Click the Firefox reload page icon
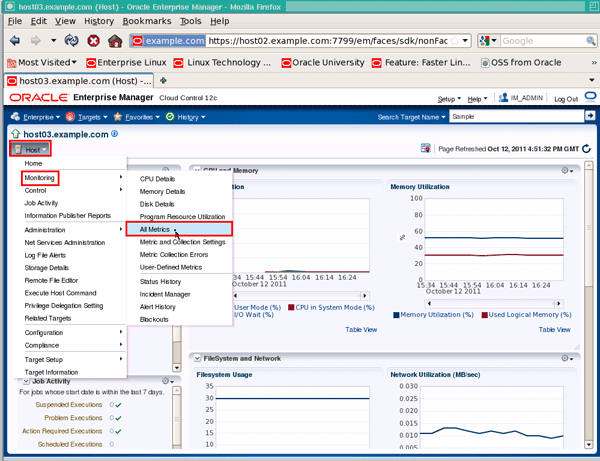This screenshot has height=461, width=600. point(72,41)
